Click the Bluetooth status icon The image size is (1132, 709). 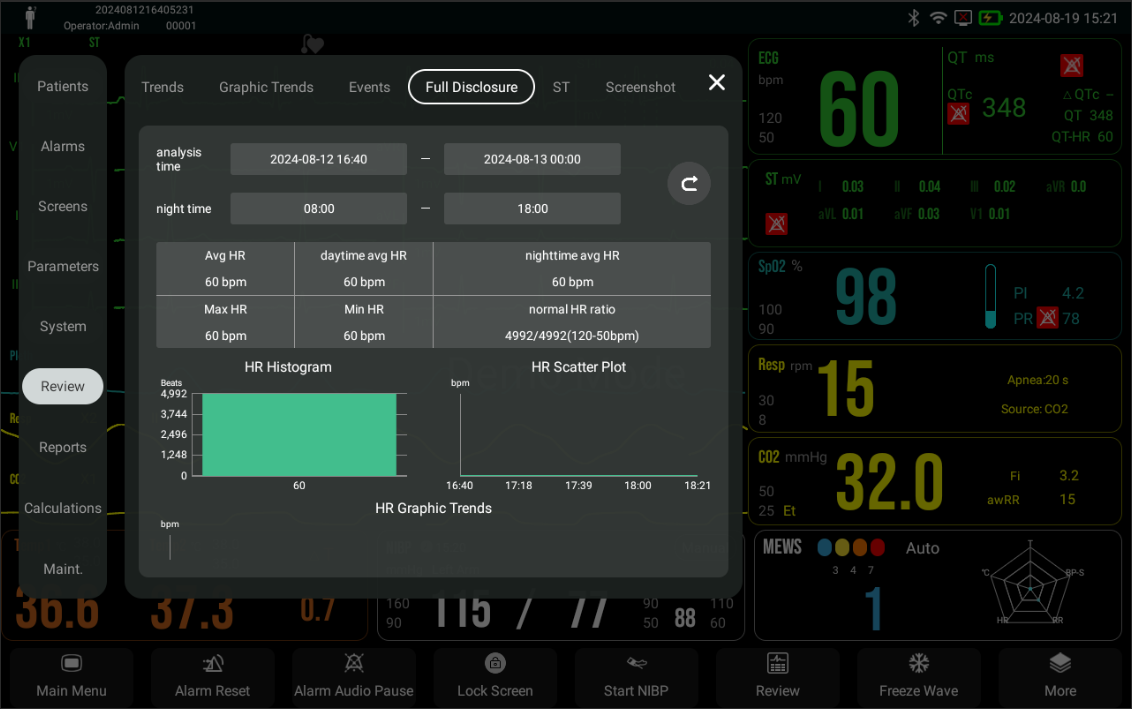(913, 16)
